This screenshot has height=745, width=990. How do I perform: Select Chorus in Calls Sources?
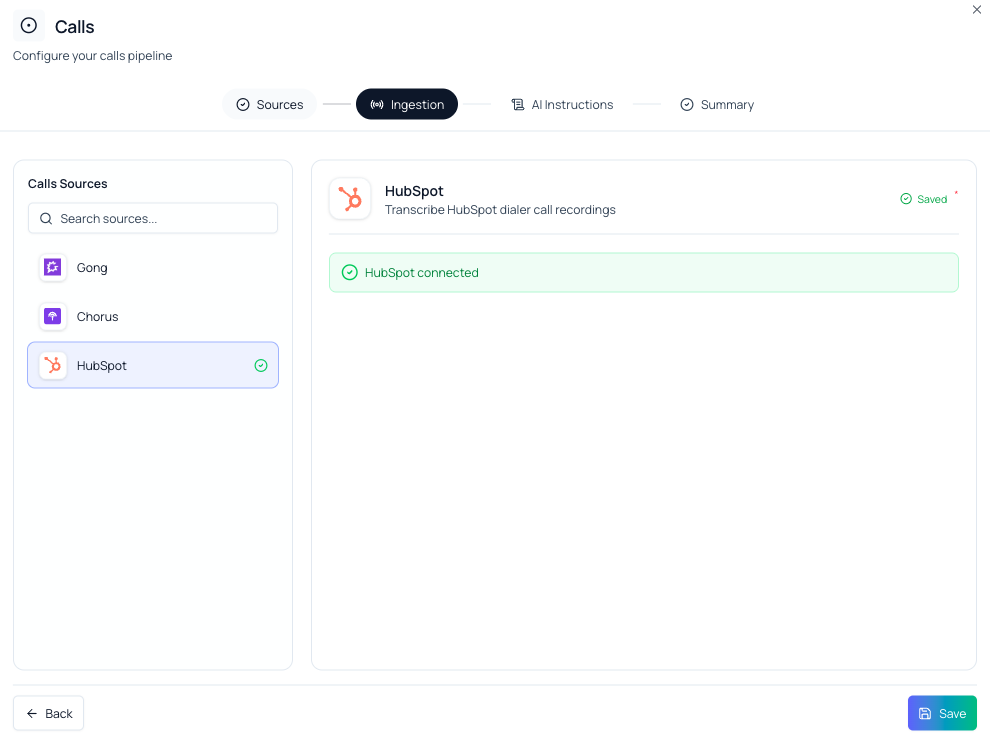[x=153, y=316]
